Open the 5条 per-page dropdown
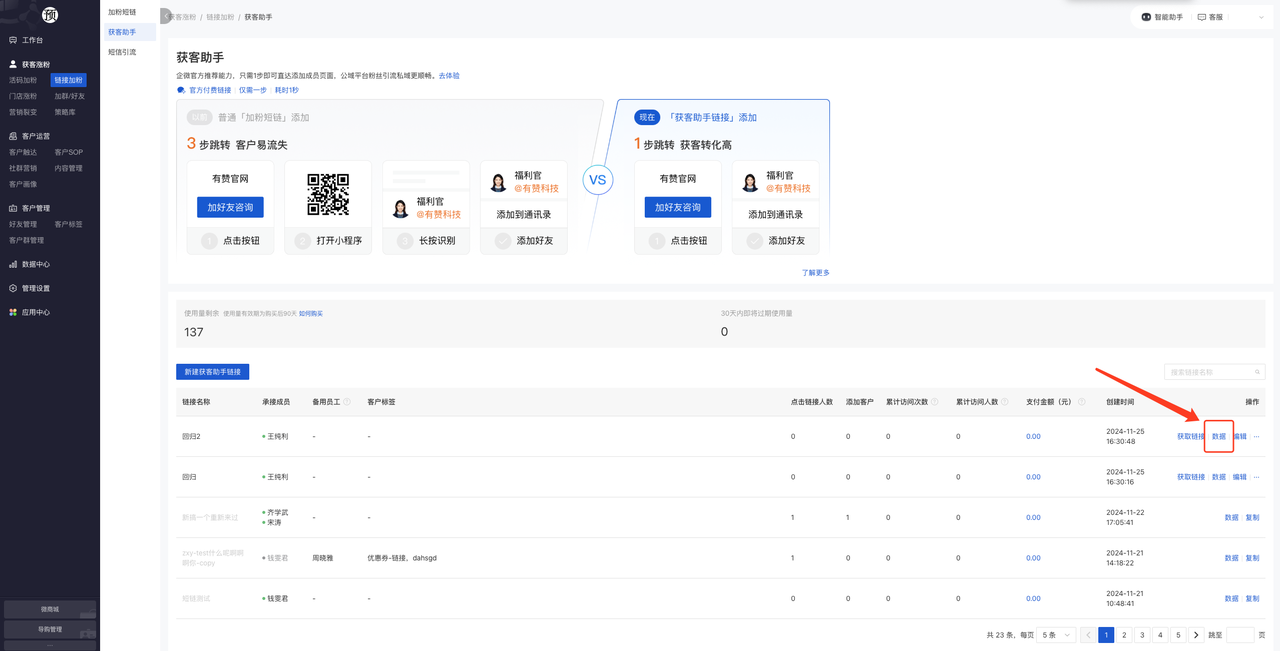1280x651 pixels. 1055,635
